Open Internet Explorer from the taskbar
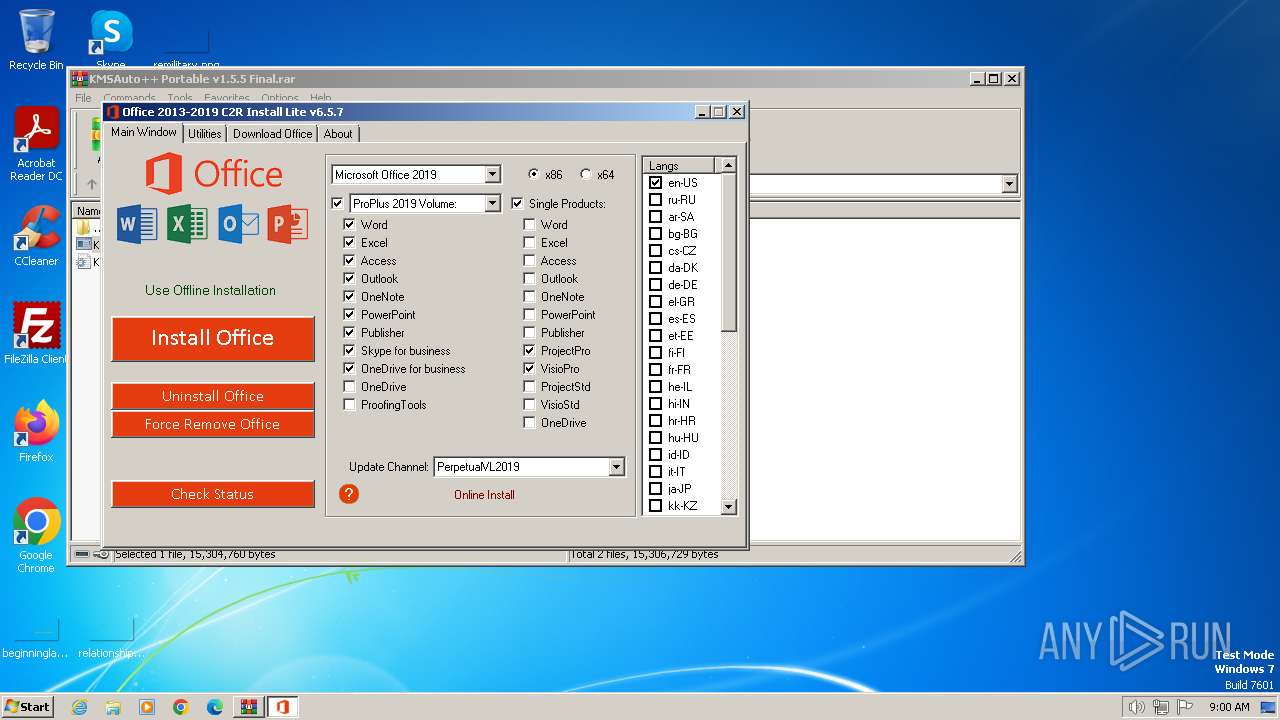This screenshot has height=720, width=1280. [x=79, y=707]
